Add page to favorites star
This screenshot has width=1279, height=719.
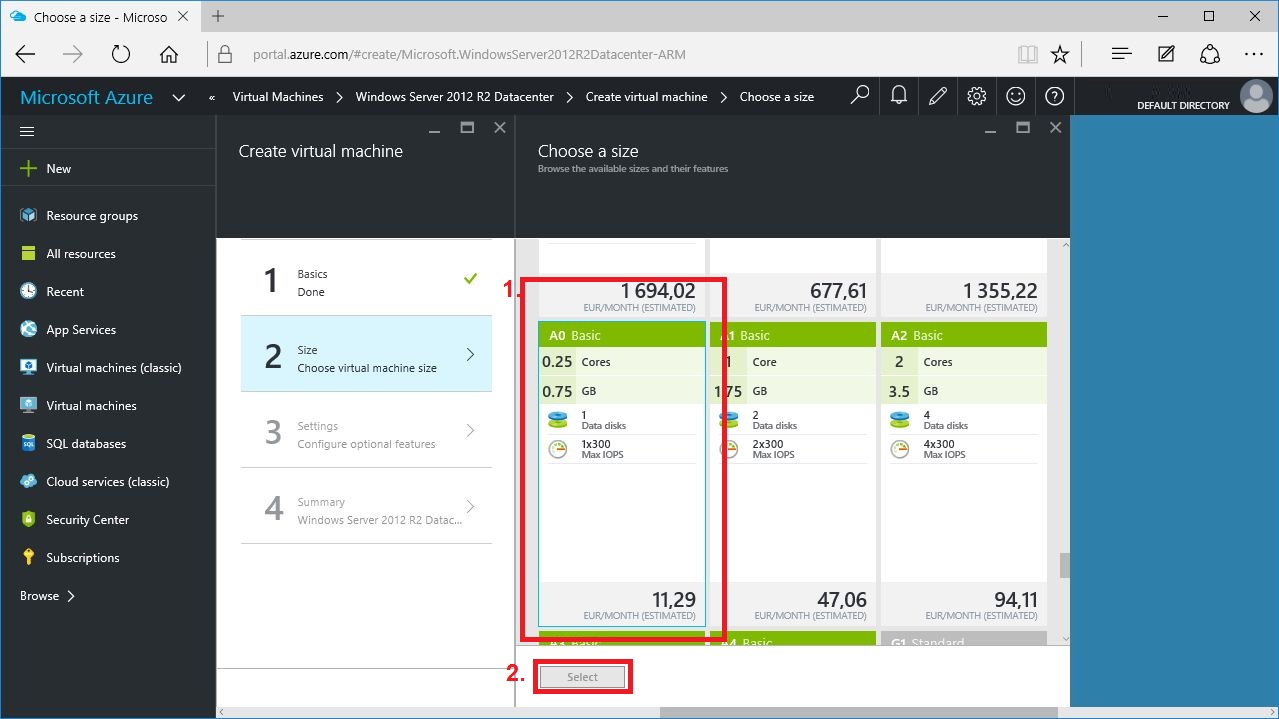tap(1060, 54)
